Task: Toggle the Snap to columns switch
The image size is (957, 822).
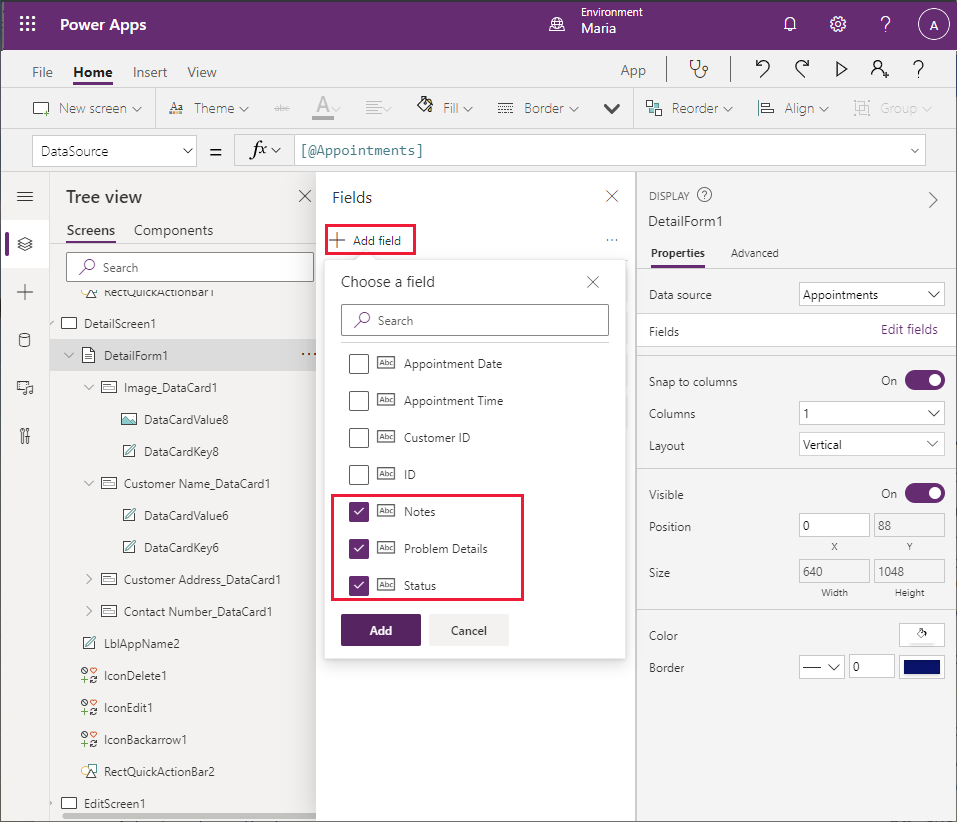Action: (x=924, y=381)
